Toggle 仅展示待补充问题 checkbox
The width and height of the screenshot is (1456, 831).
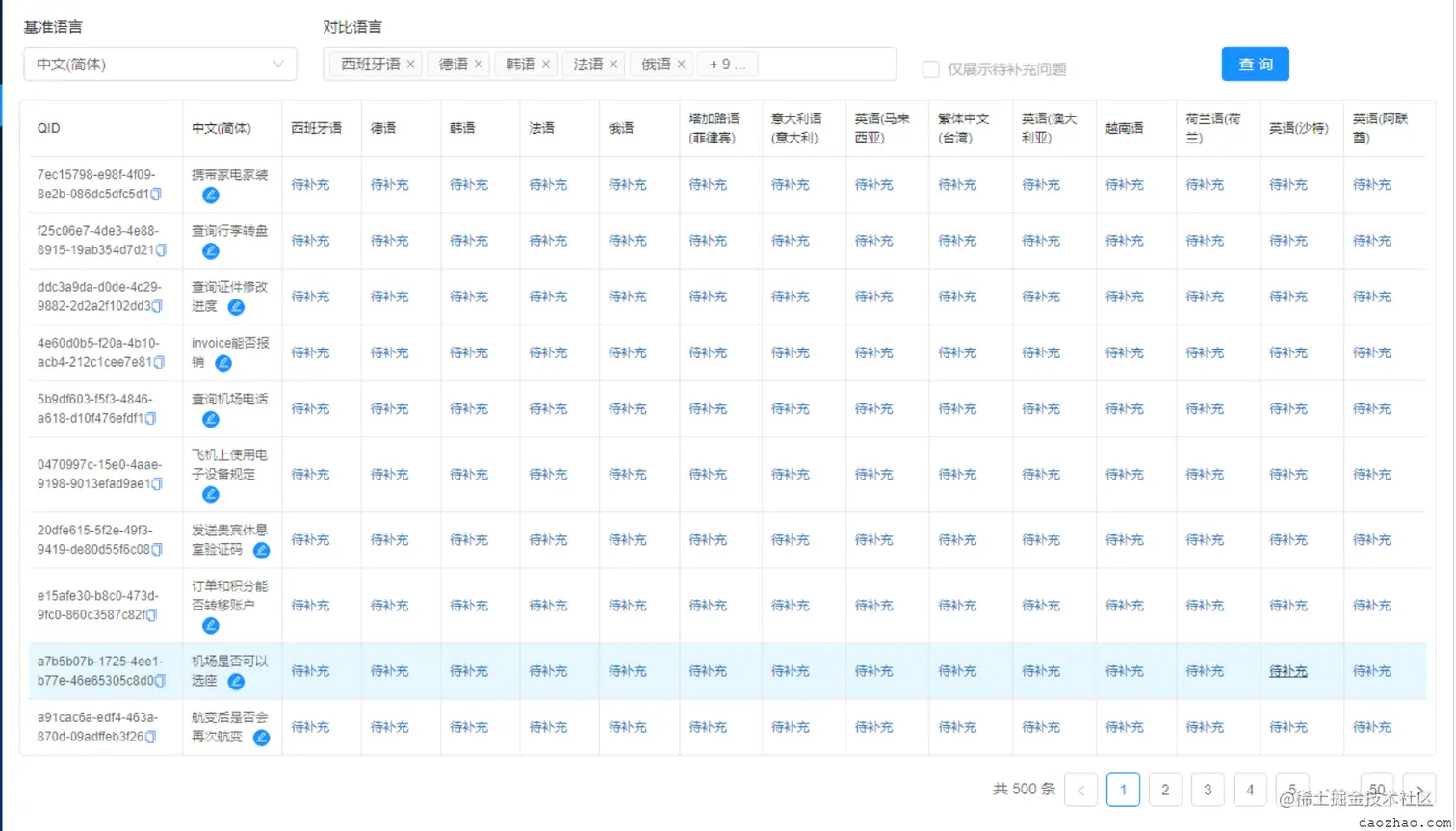tap(930, 68)
